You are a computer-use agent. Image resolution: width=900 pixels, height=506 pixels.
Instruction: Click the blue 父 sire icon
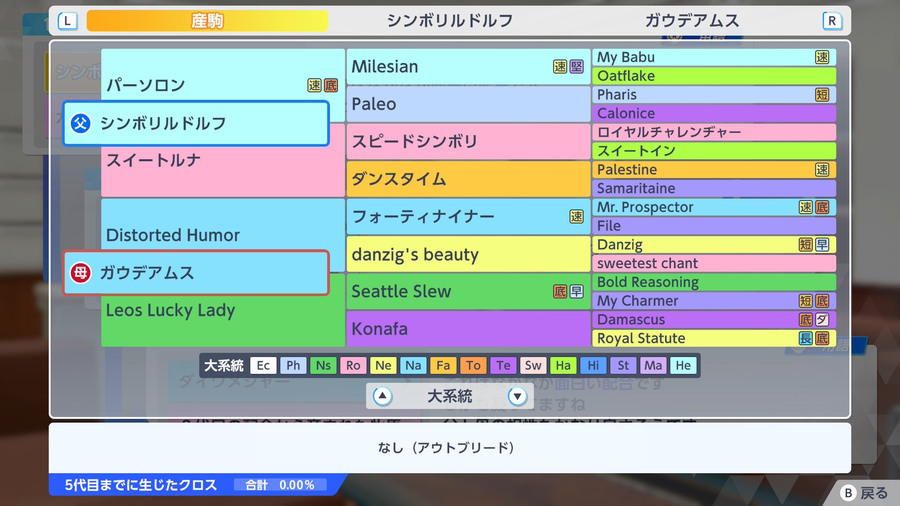(80, 123)
